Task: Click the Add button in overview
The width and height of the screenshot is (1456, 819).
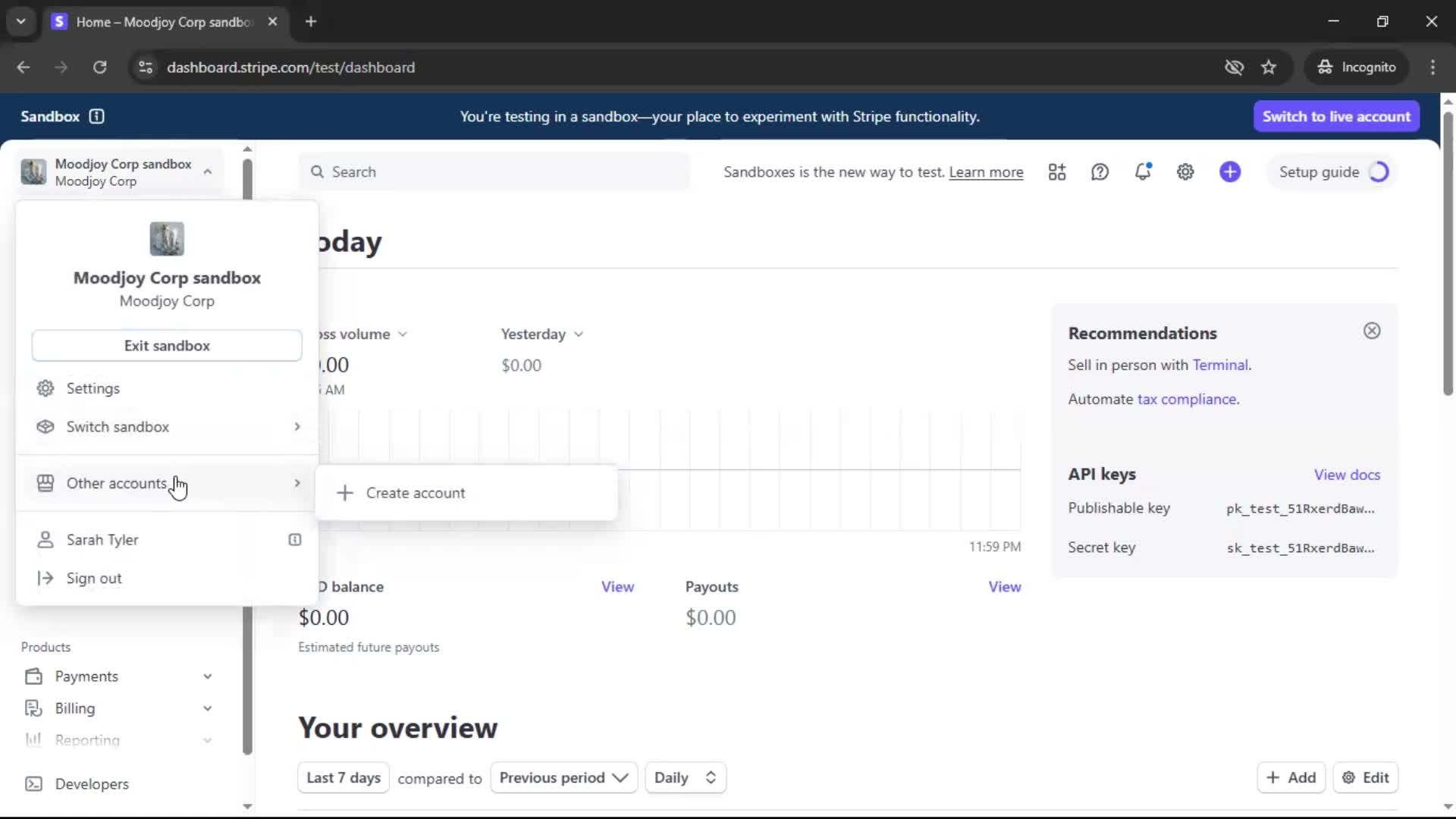Action: coord(1291,778)
